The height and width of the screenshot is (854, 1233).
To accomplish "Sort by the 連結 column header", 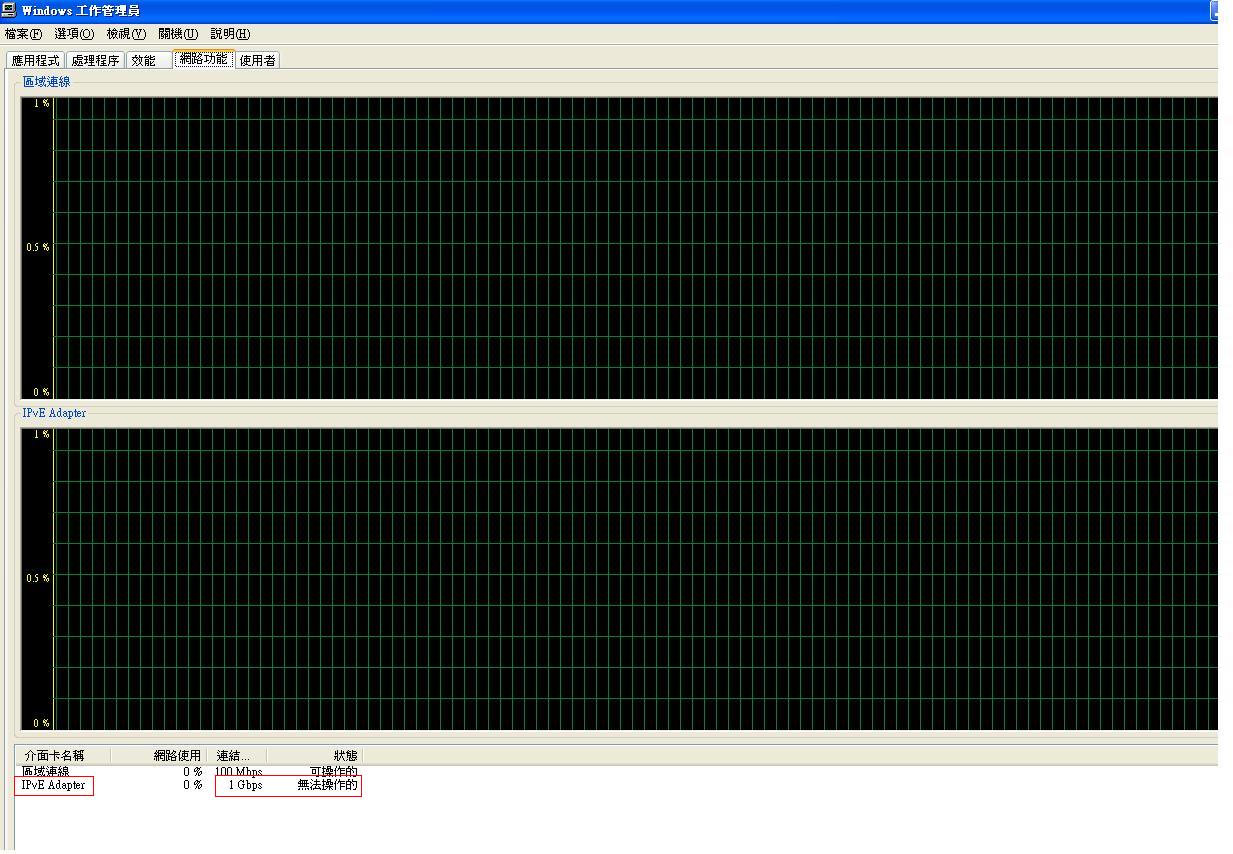I will pyautogui.click(x=234, y=755).
